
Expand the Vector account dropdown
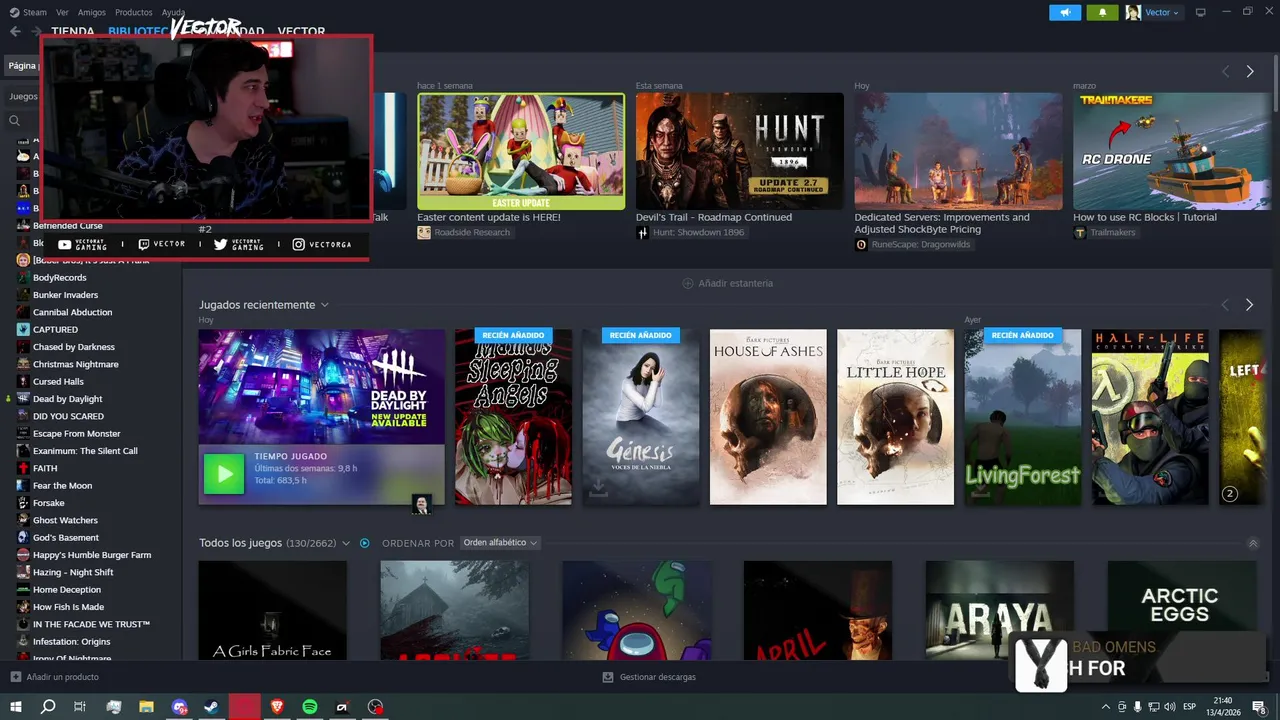tap(1176, 13)
